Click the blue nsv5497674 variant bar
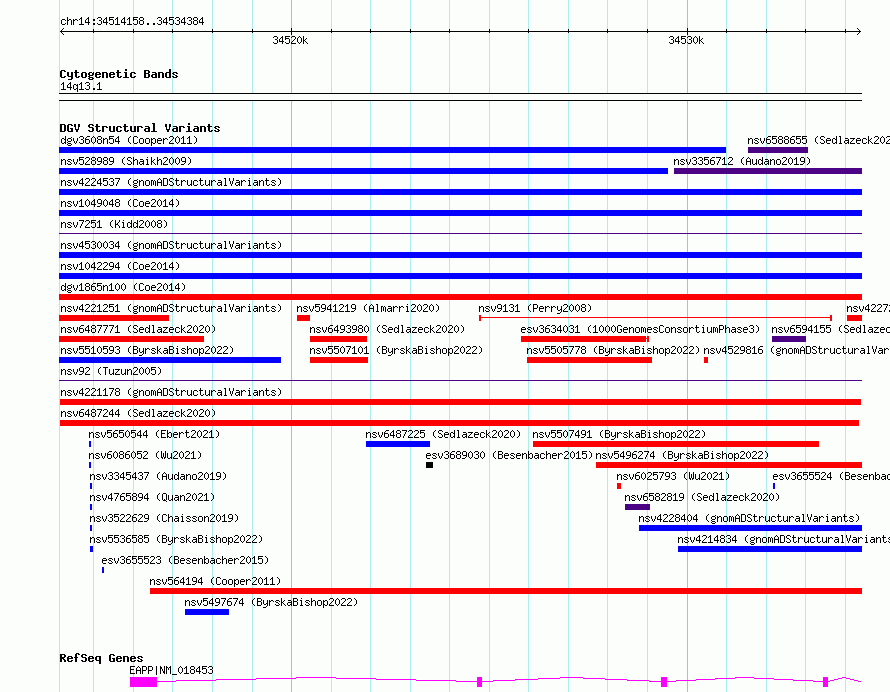The height and width of the screenshot is (692, 890). [x=207, y=612]
